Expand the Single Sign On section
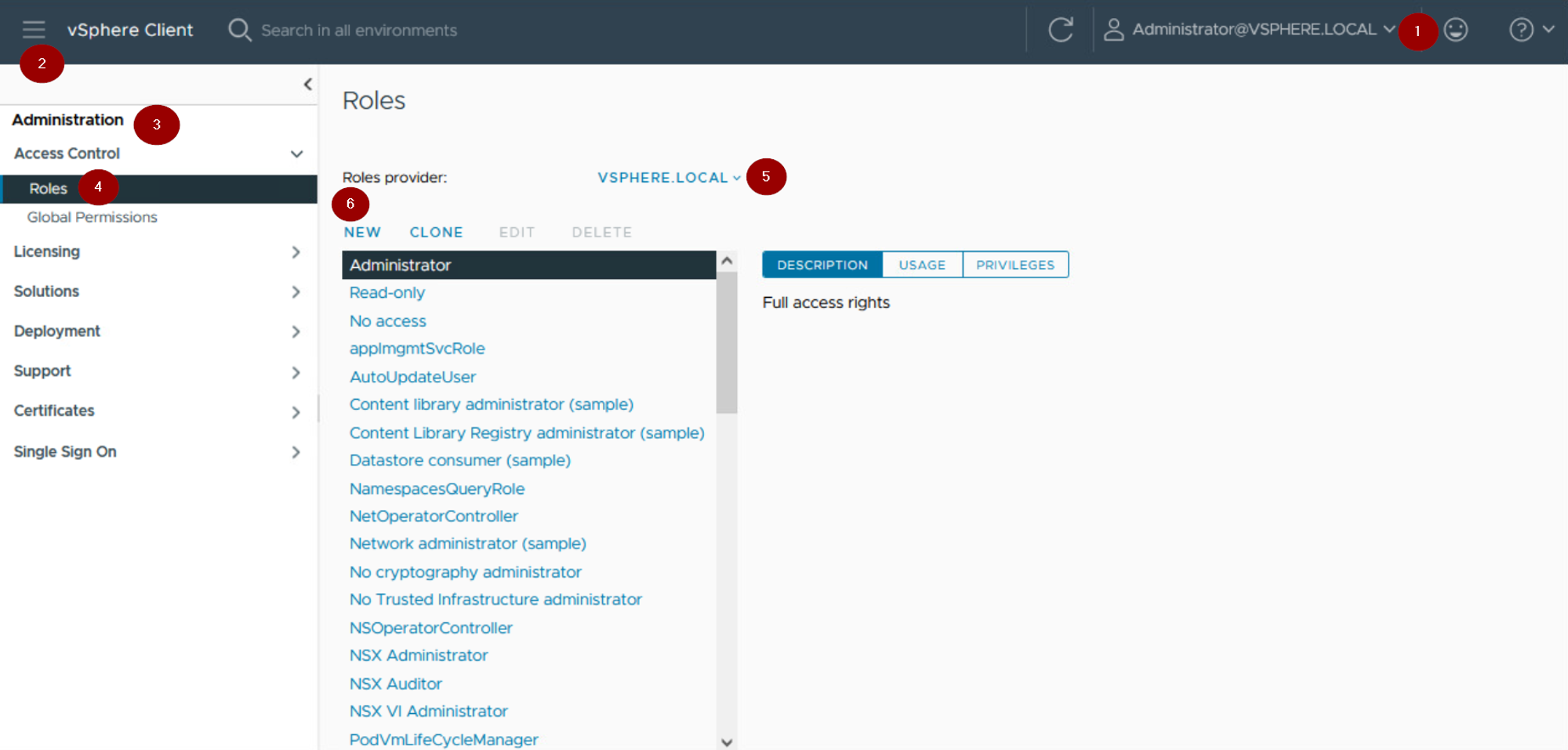This screenshot has height=750, width=1568. point(296,452)
